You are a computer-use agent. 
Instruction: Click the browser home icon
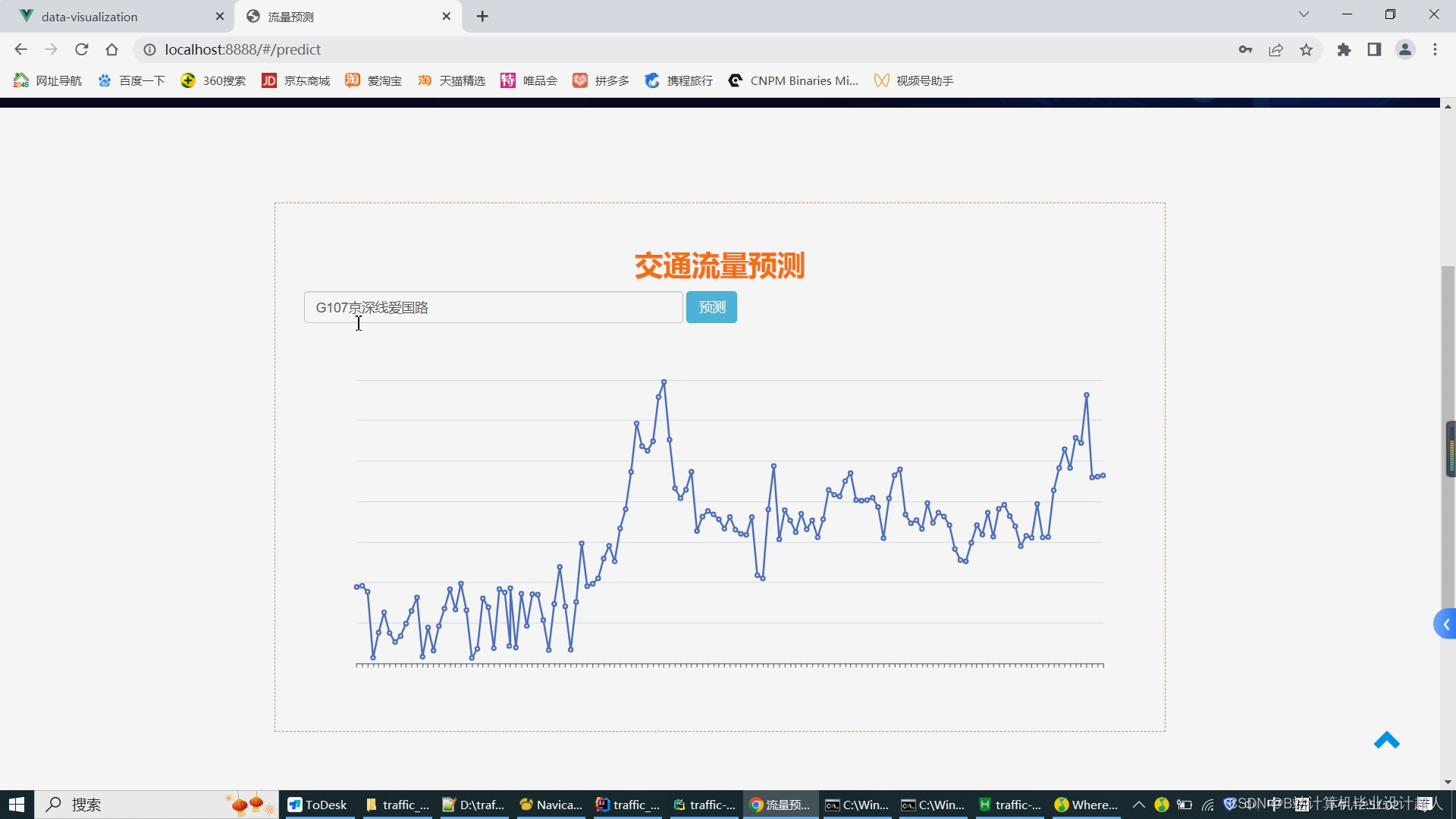tap(112, 49)
